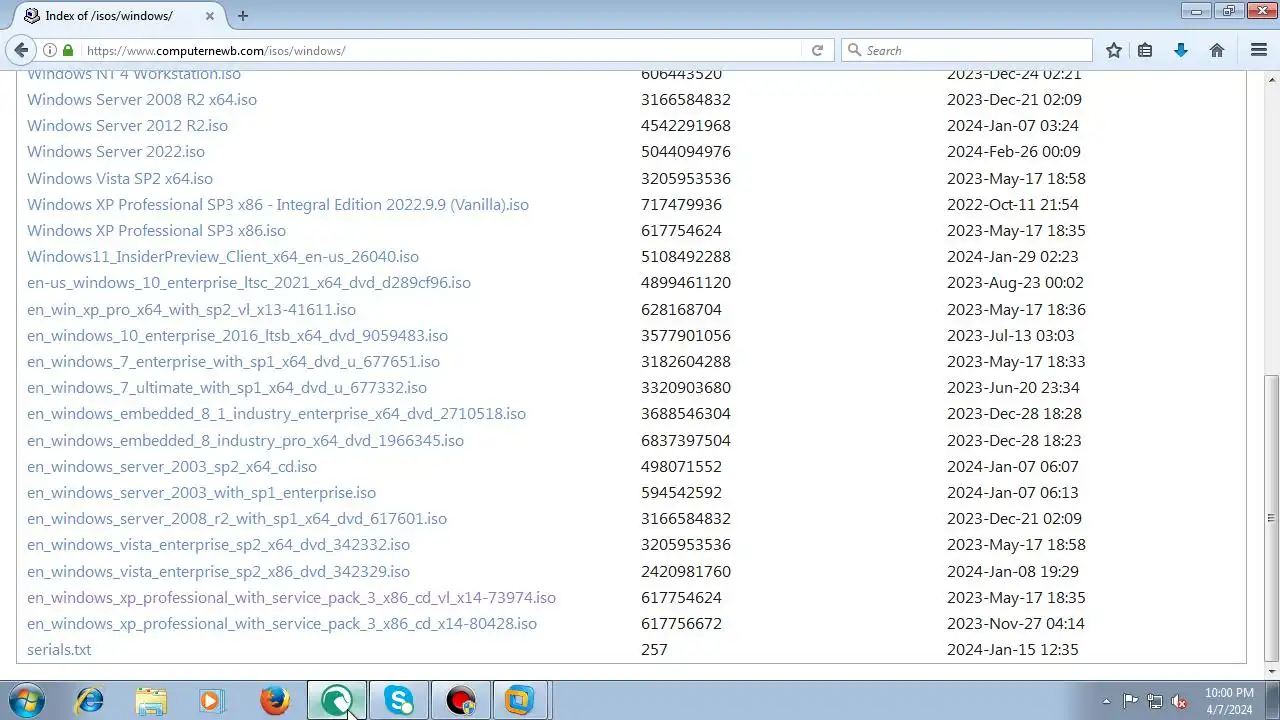Switch to the green swirl browser taskbar icon
The width and height of the screenshot is (1280, 720).
pyautogui.click(x=337, y=700)
